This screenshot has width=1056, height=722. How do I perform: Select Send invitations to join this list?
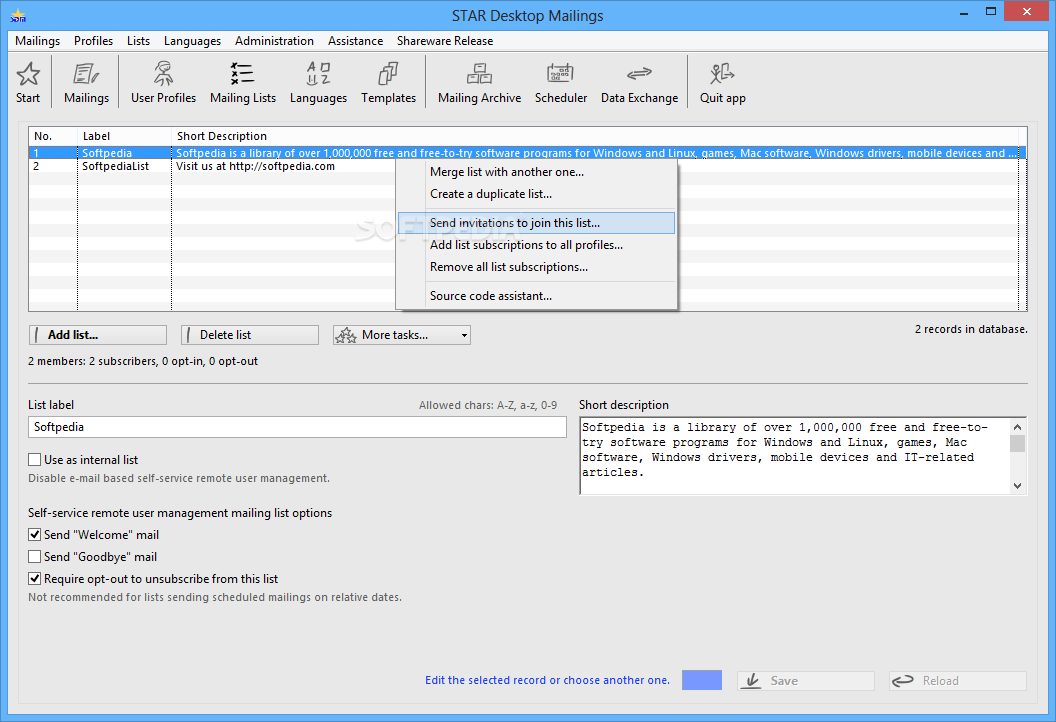pyautogui.click(x=536, y=223)
